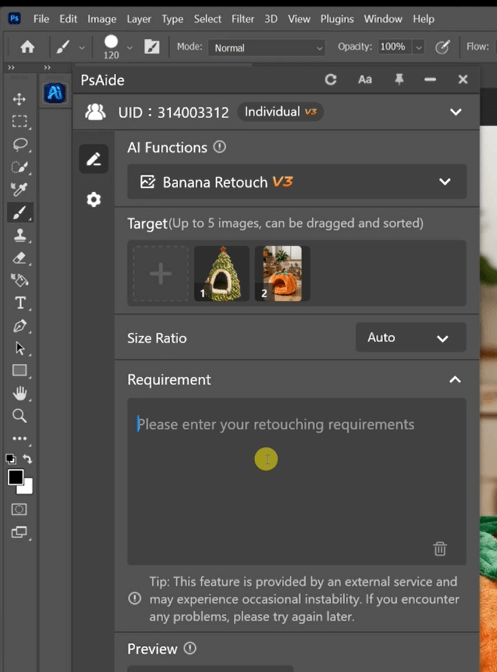Select the Paint Bucket tool
The image size is (497, 672).
pyautogui.click(x=20, y=280)
